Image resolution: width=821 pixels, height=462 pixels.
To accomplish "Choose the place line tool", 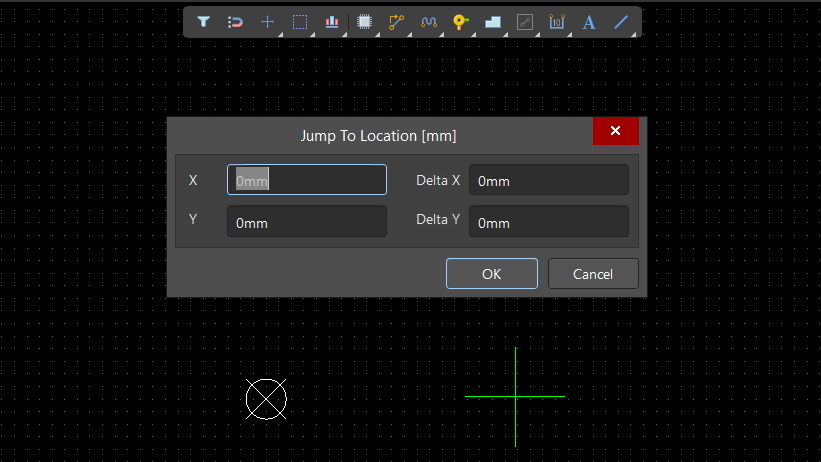I will pyautogui.click(x=621, y=21).
